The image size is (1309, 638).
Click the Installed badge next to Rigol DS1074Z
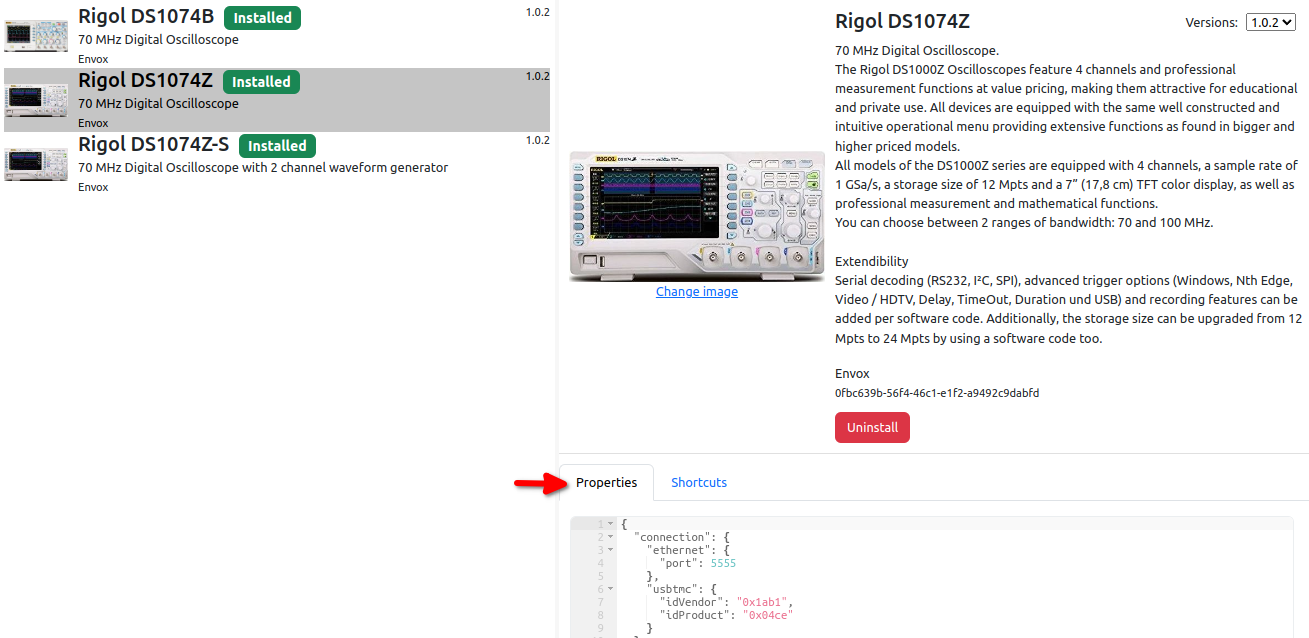[x=261, y=82]
